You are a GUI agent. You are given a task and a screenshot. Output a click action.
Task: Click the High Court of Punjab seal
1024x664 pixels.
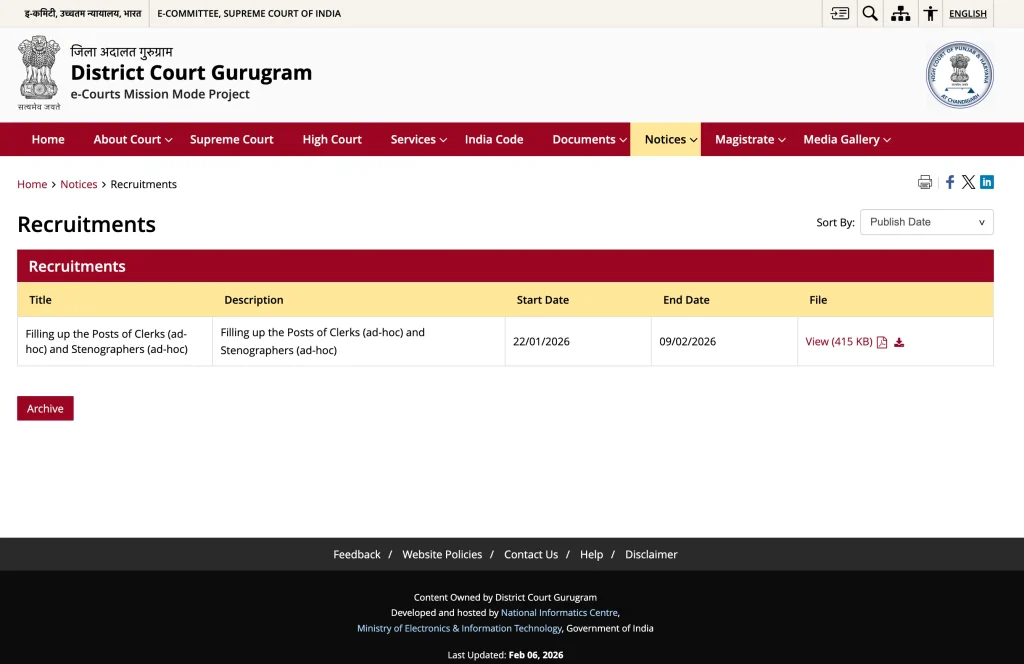[x=959, y=74]
